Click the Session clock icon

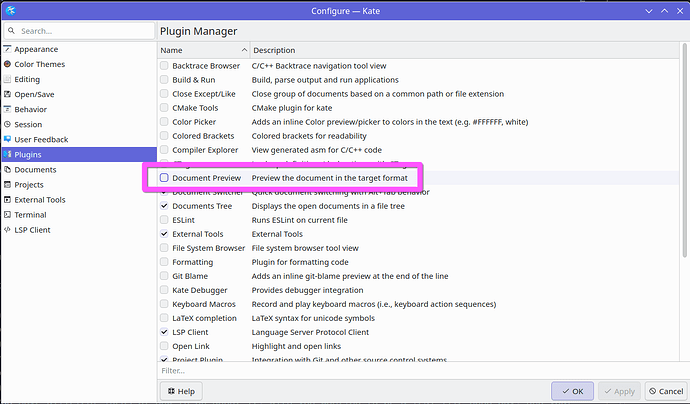tap(7, 124)
